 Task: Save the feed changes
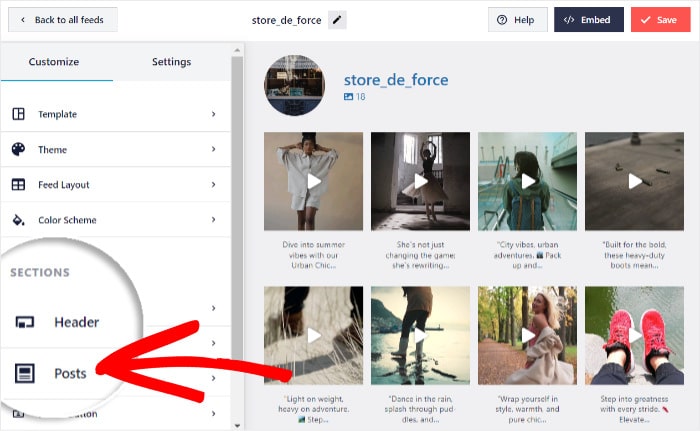pos(660,20)
